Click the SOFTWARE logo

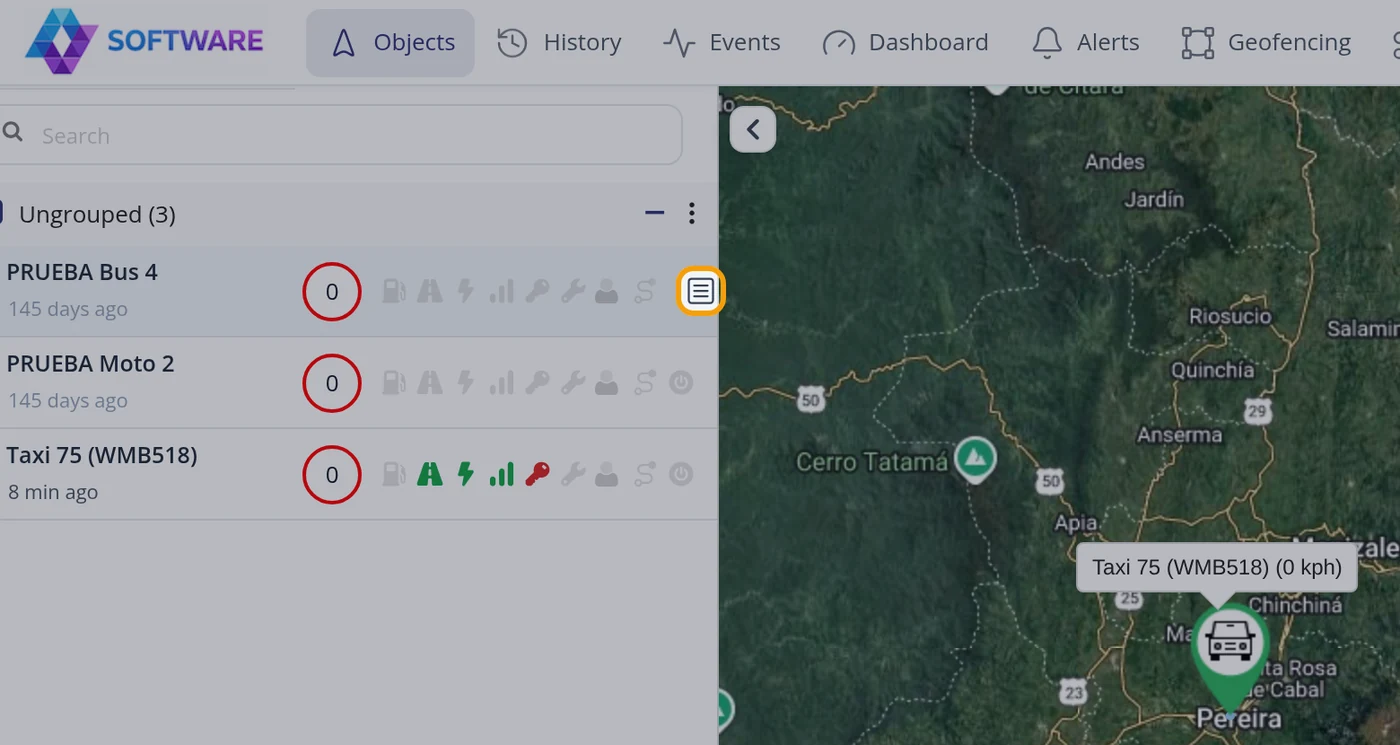pyautogui.click(x=145, y=41)
